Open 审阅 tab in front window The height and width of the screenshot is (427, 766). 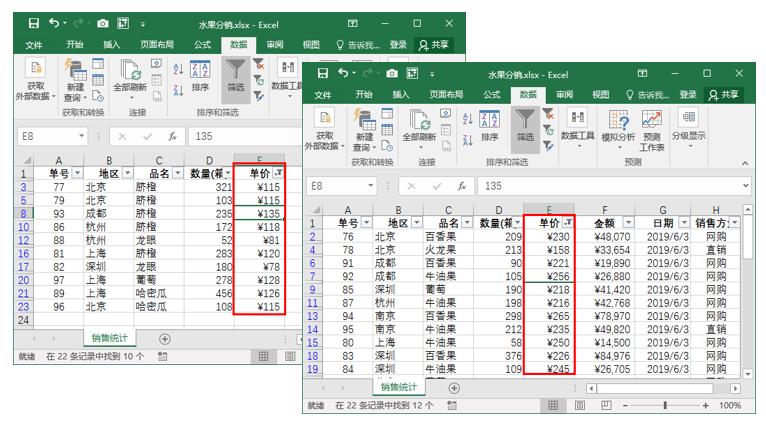564,94
